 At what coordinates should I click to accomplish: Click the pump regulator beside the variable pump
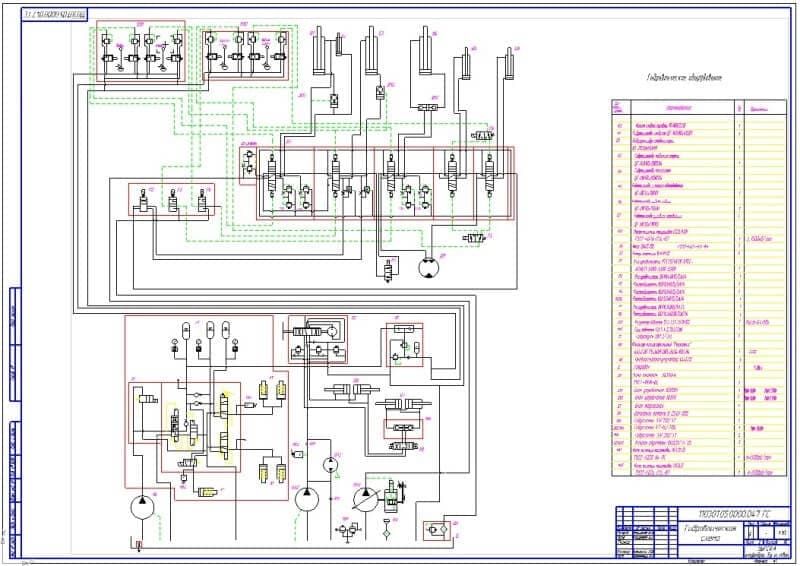(392, 495)
